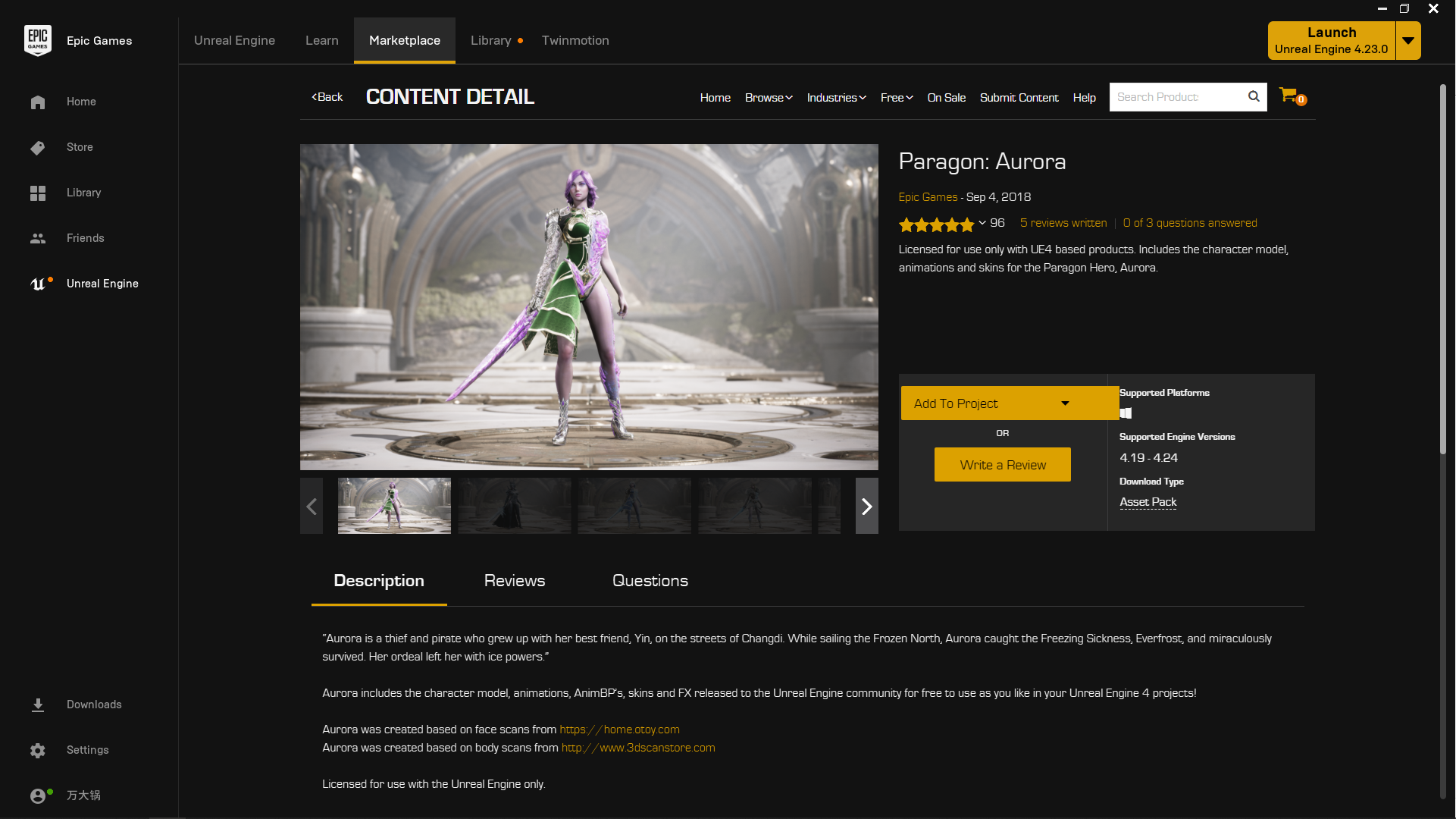Select the second dark Aurora thumbnail
This screenshot has height=819, width=1456.
514,506
